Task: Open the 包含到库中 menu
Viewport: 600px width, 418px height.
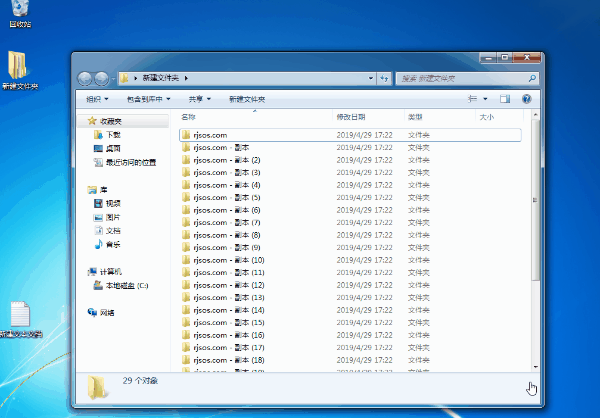Action: 148,99
